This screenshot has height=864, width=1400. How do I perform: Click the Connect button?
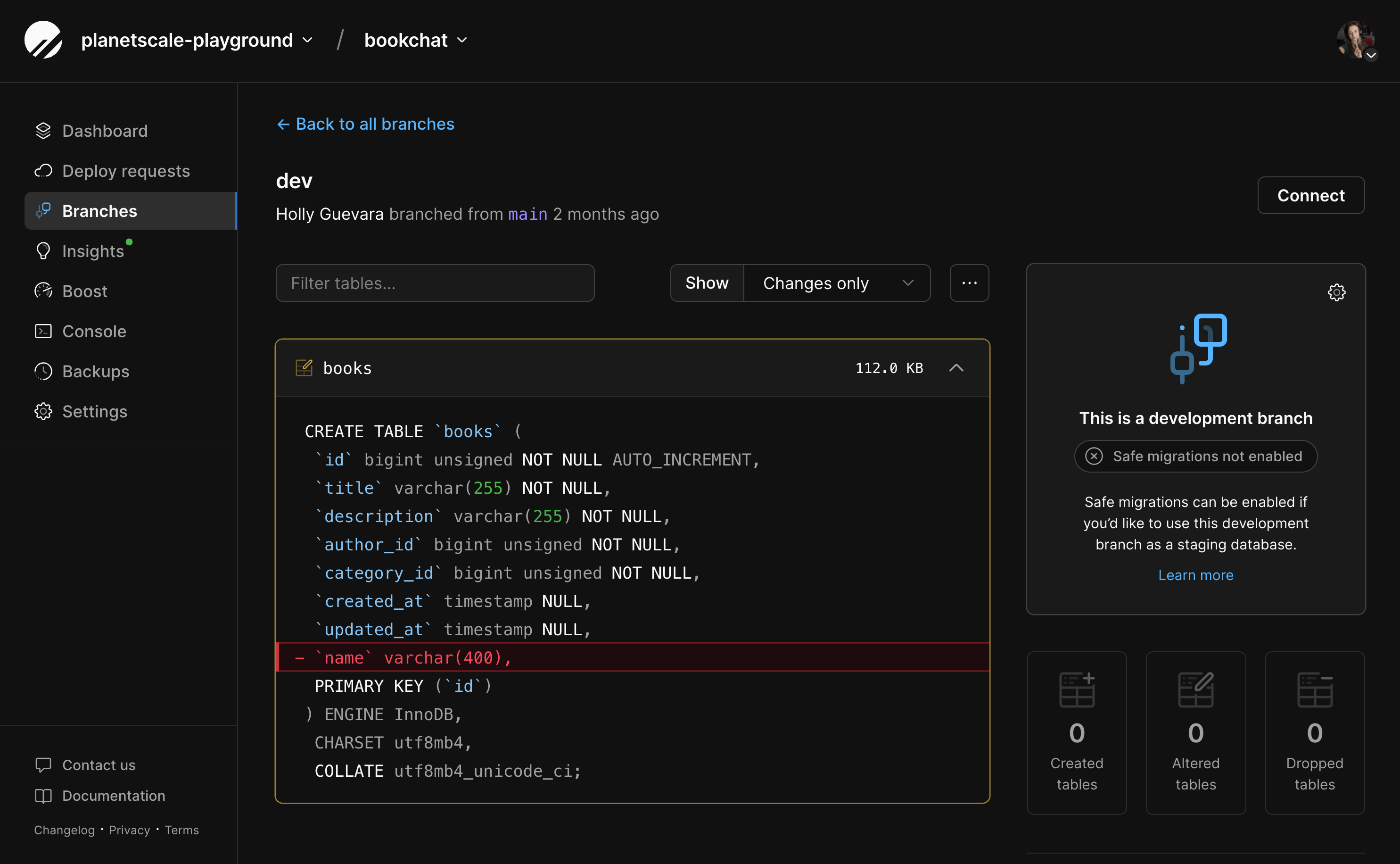(1311, 195)
